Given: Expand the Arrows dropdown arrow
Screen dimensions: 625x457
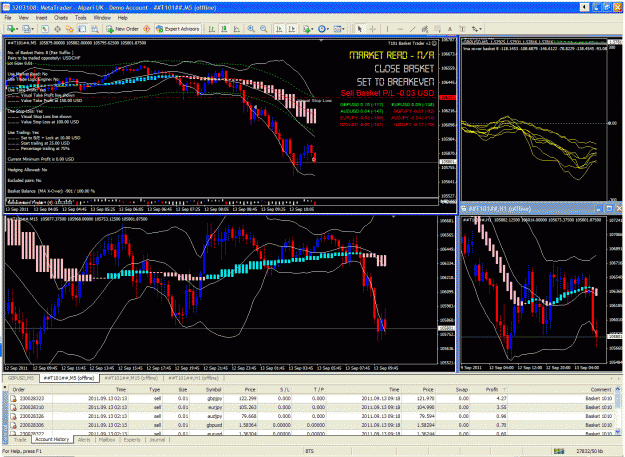Looking at the screenshot, I should click(481, 29).
